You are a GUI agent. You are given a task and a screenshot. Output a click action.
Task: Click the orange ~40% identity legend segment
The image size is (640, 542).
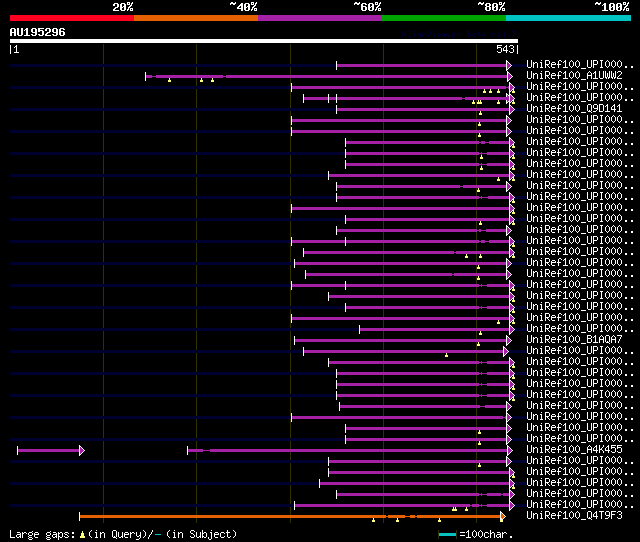[196, 18]
